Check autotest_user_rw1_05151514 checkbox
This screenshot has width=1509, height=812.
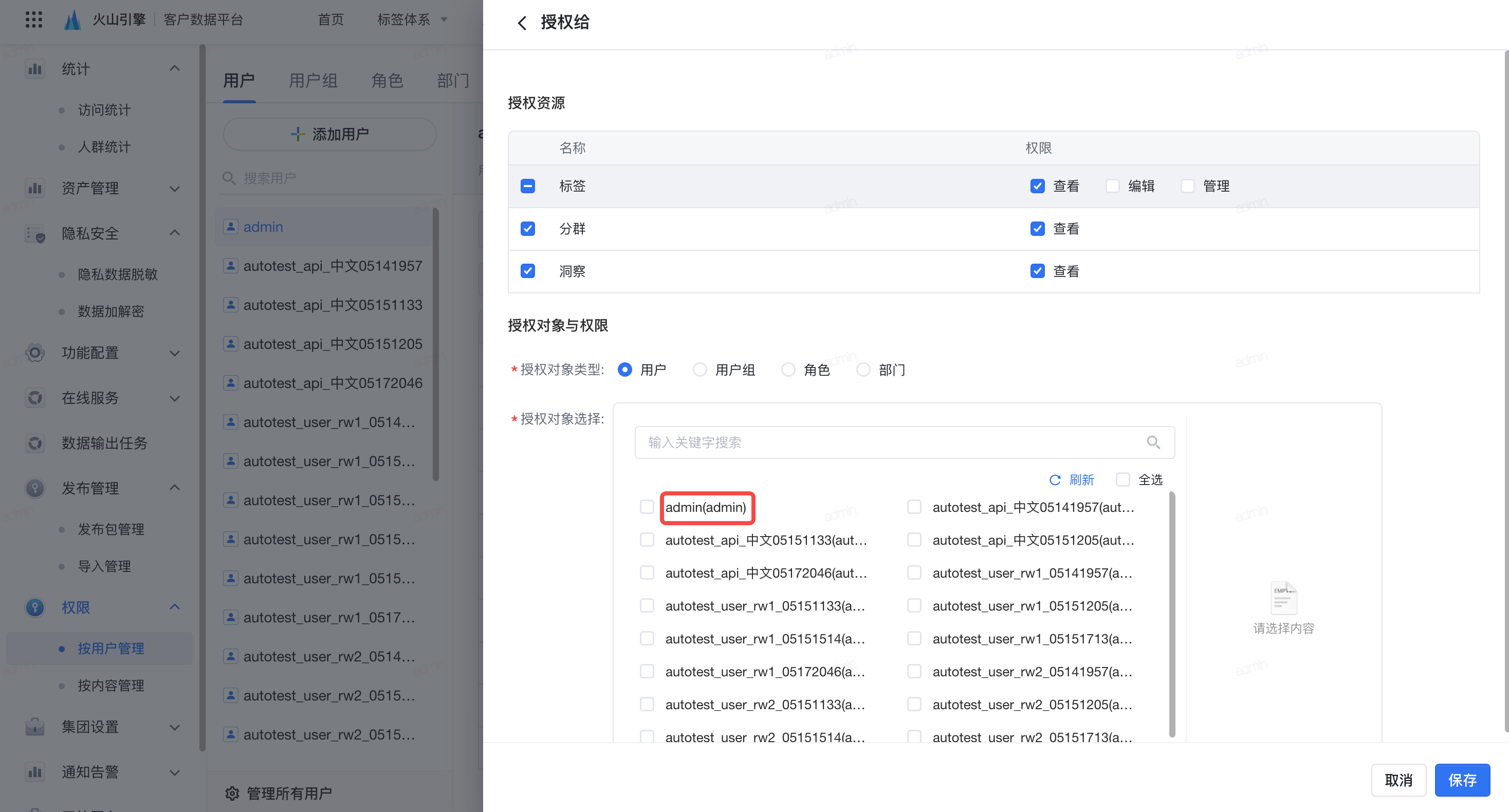[x=647, y=638]
